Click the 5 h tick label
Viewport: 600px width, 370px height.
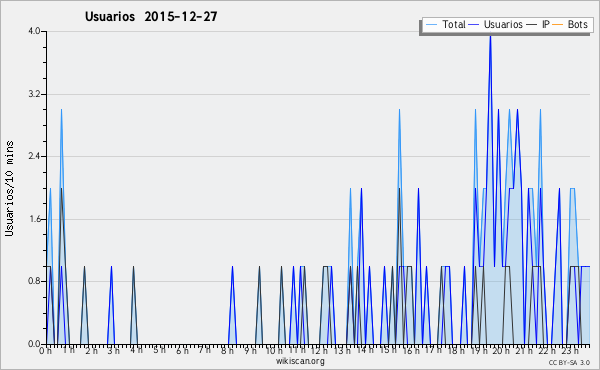[x=159, y=350]
